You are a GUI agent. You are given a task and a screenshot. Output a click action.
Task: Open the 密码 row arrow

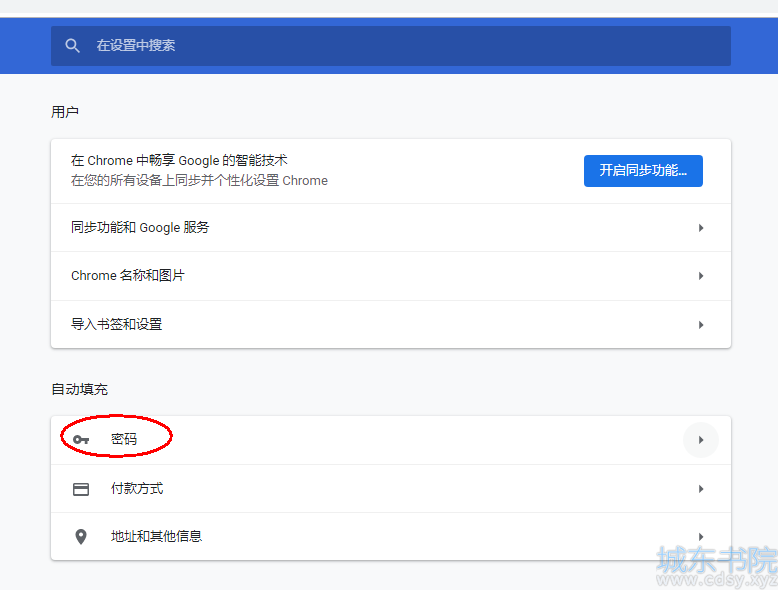701,440
